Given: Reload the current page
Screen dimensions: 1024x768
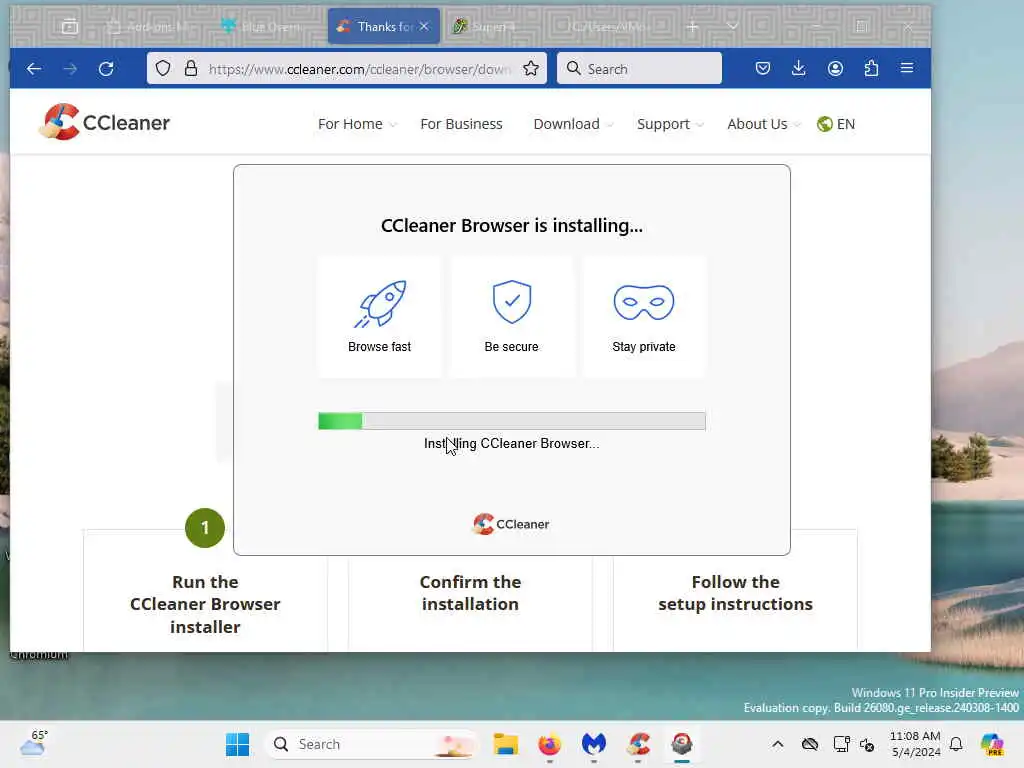Looking at the screenshot, I should [106, 69].
